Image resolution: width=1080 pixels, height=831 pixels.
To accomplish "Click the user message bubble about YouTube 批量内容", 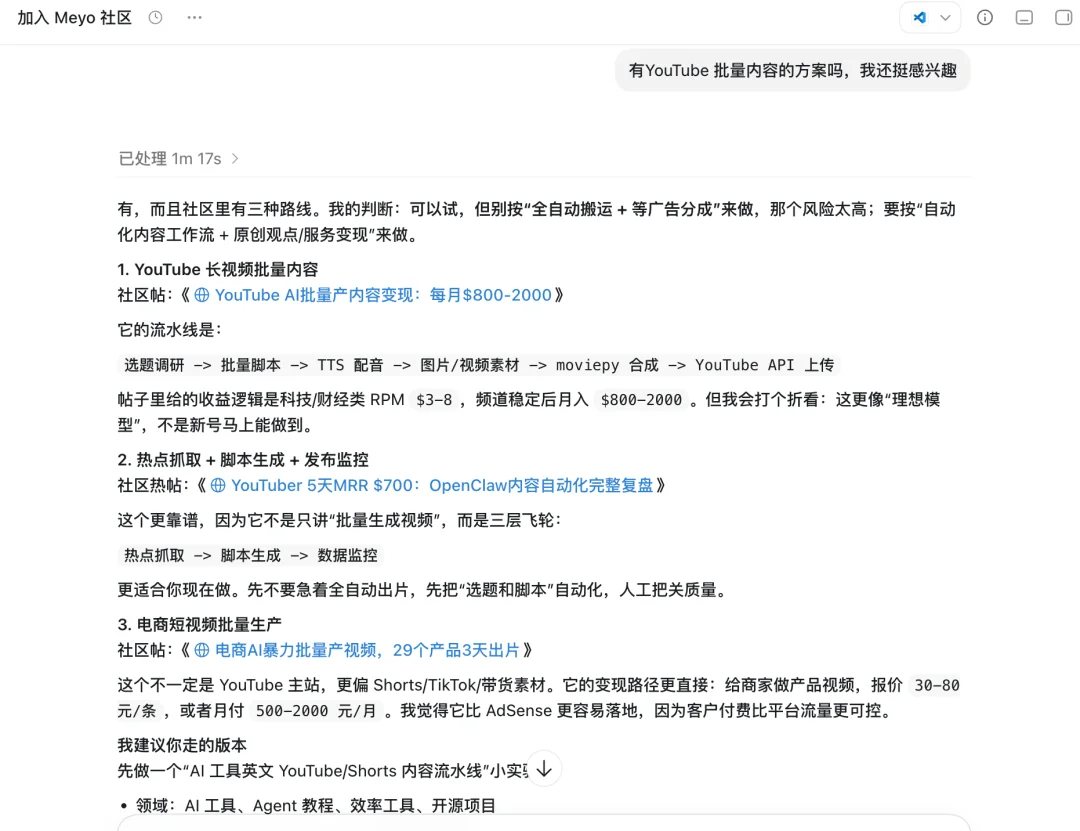I will tap(792, 70).
